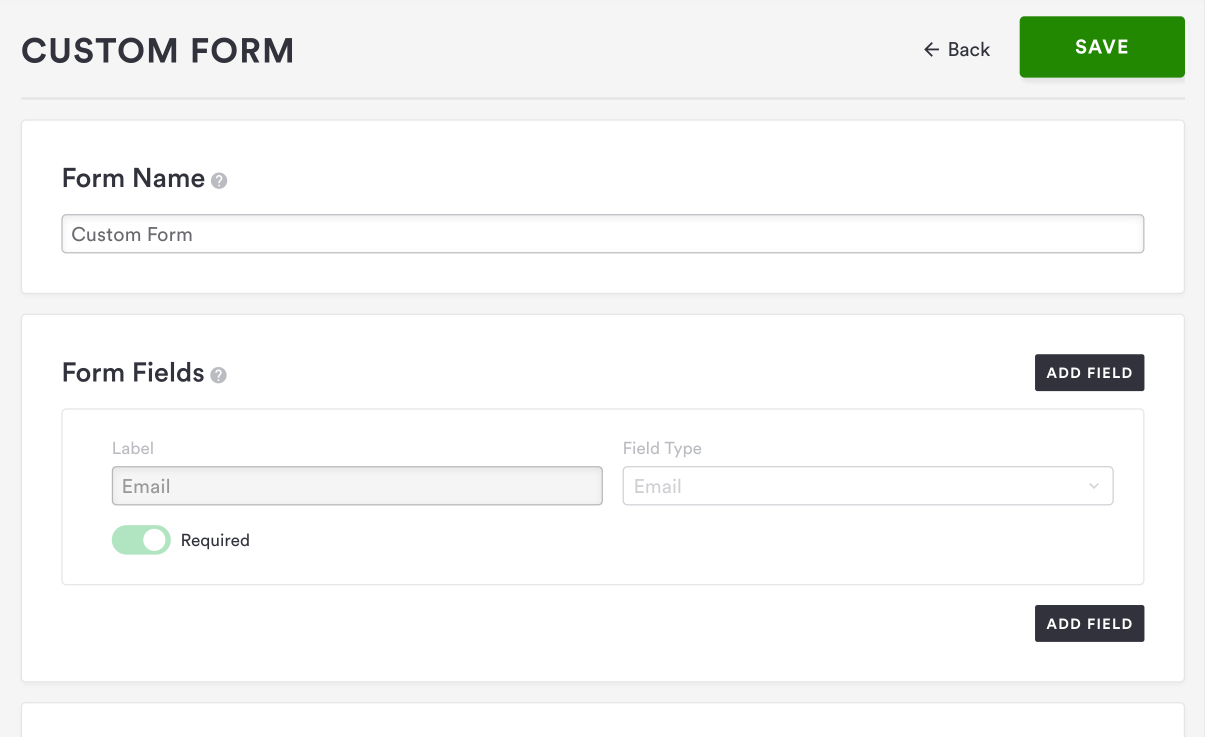Viewport: 1205px width, 737px height.
Task: Click the Form Fields section heading
Action: [133, 373]
